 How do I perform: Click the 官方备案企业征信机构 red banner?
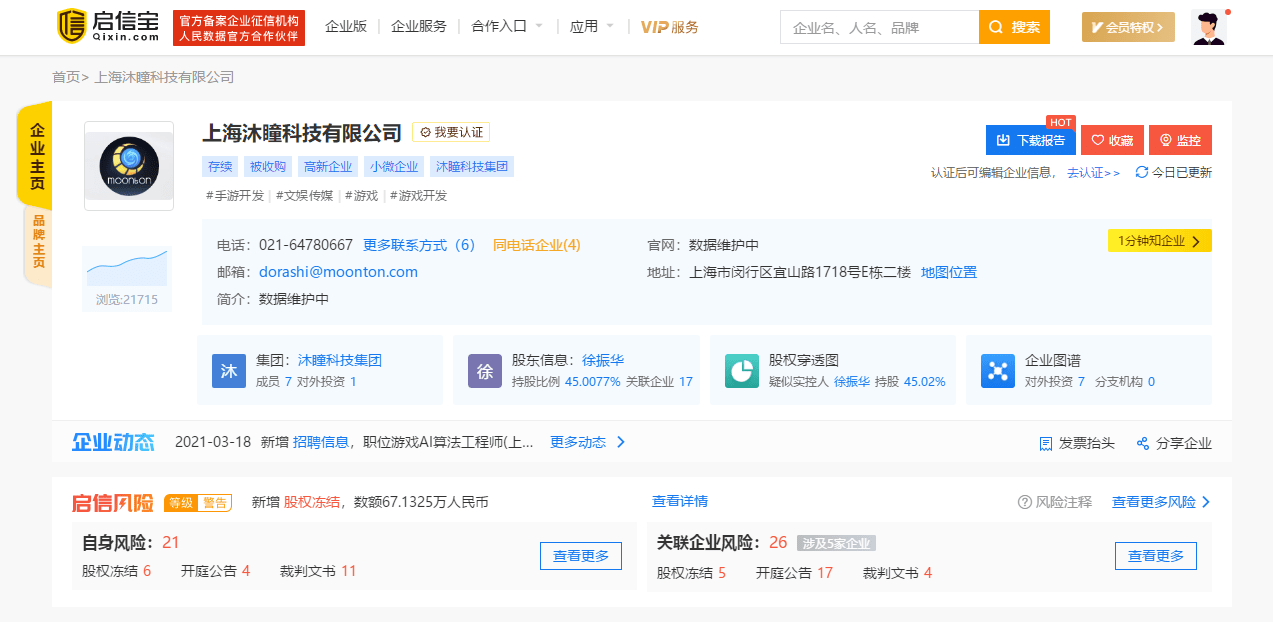[x=239, y=28]
